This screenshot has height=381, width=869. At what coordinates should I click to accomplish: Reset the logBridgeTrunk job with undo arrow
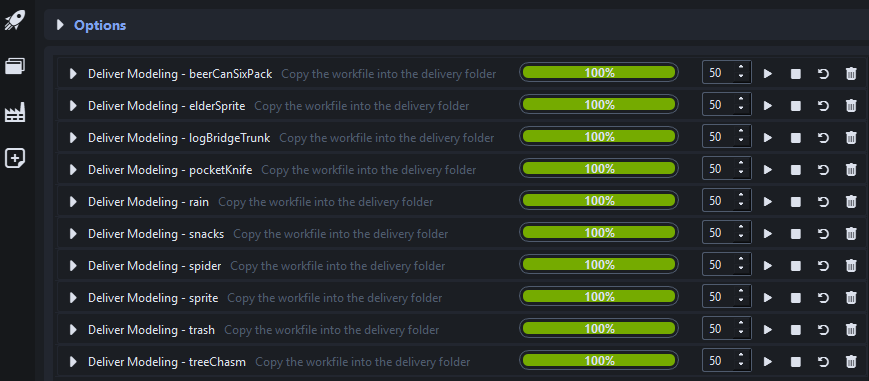pos(824,138)
